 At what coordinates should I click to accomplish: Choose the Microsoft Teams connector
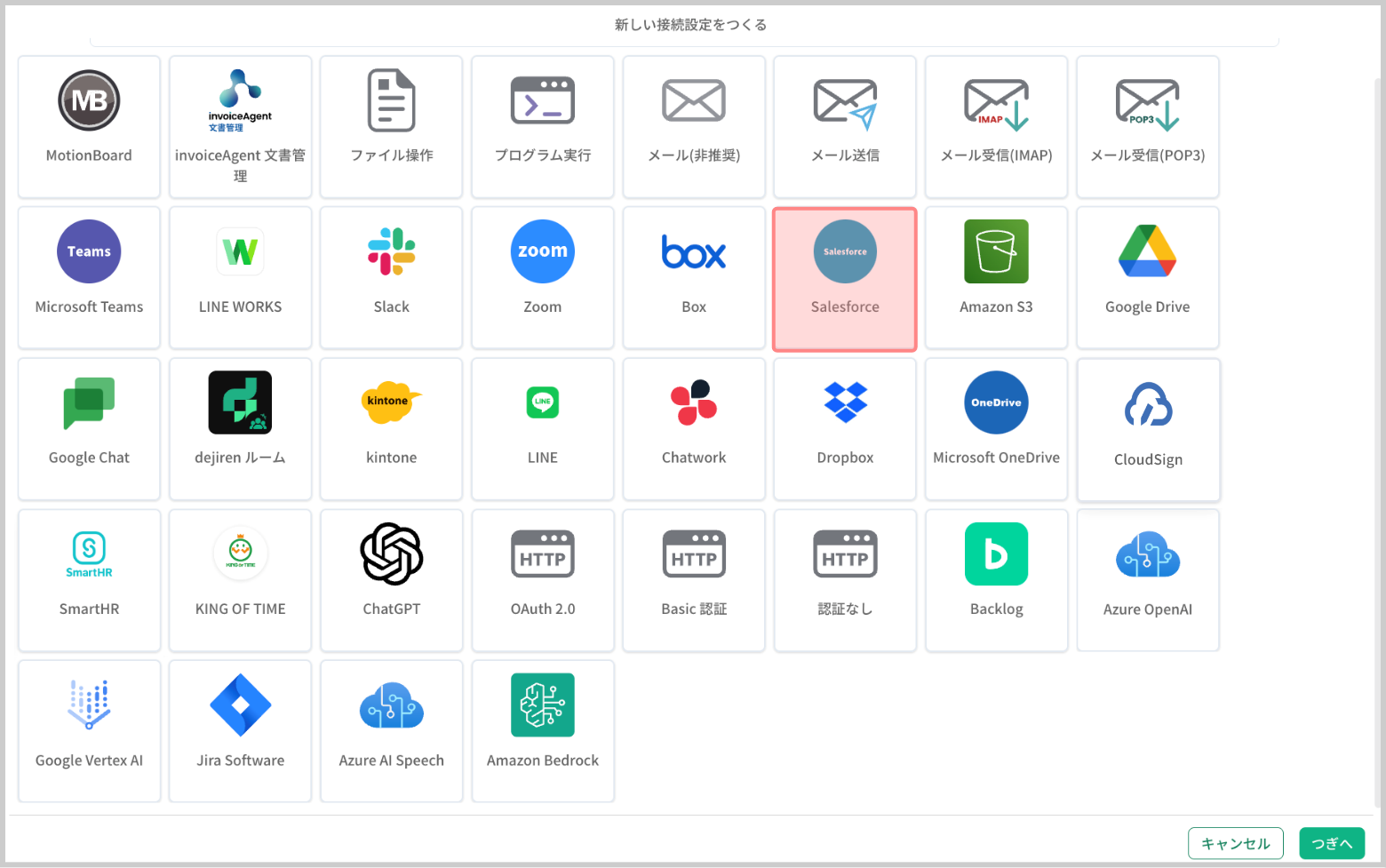click(x=89, y=278)
